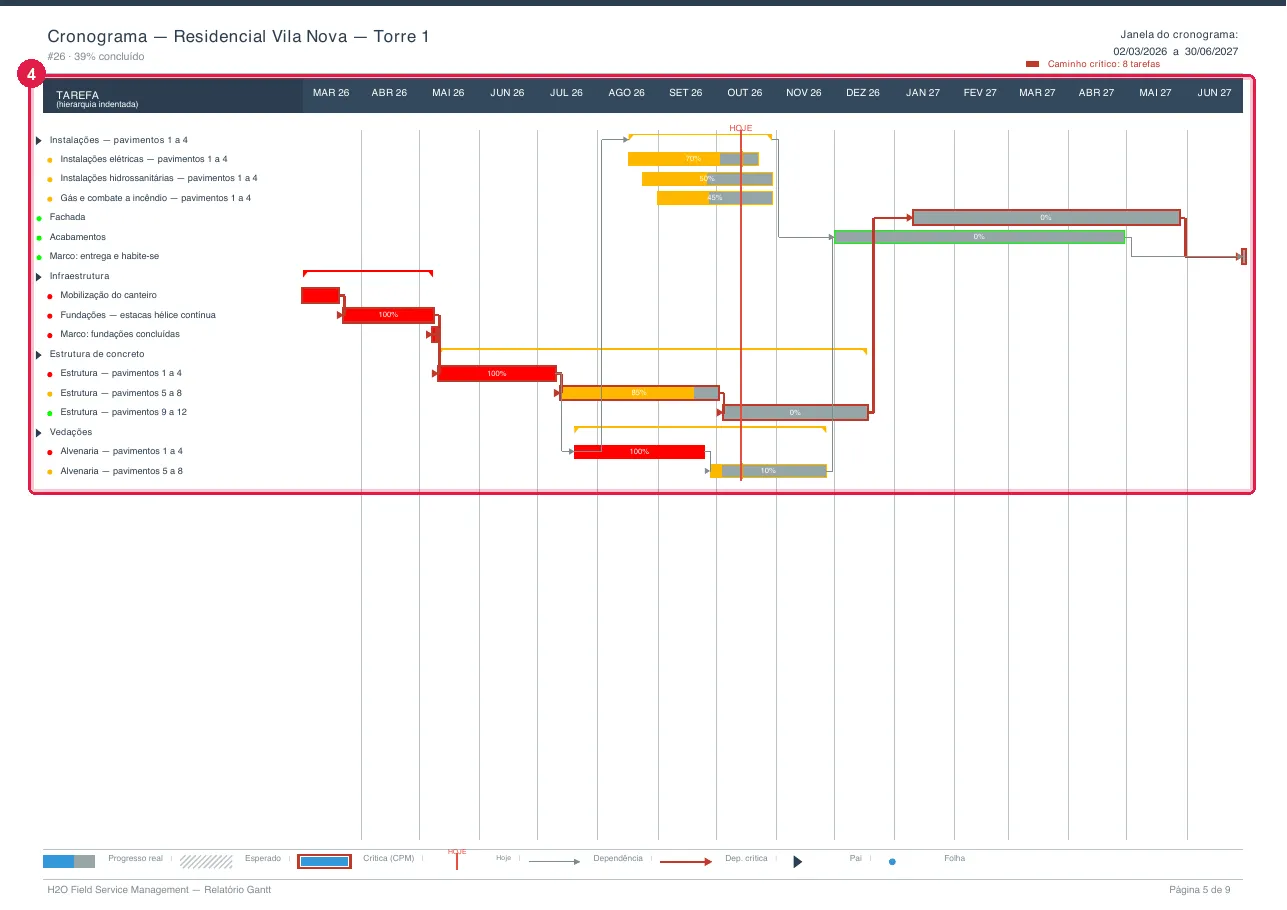Click the entrega e habite-se milestone marker
This screenshot has height=910, width=1287.
1244,256
